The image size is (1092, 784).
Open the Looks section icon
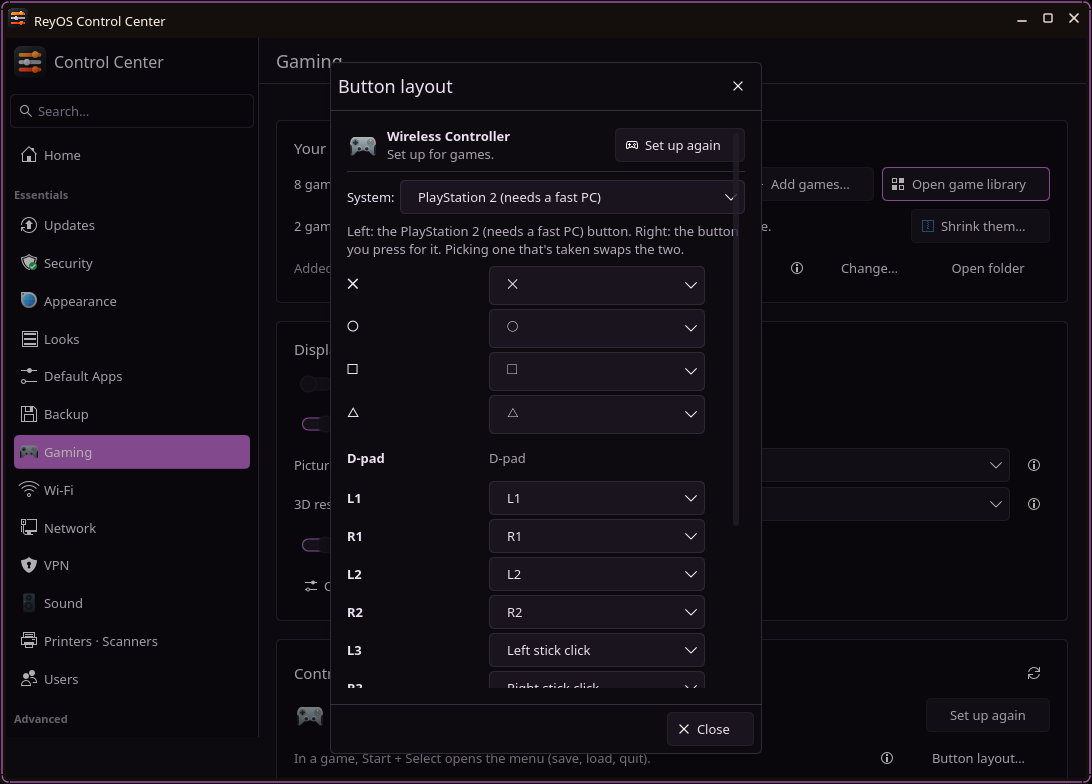pyautogui.click(x=29, y=338)
